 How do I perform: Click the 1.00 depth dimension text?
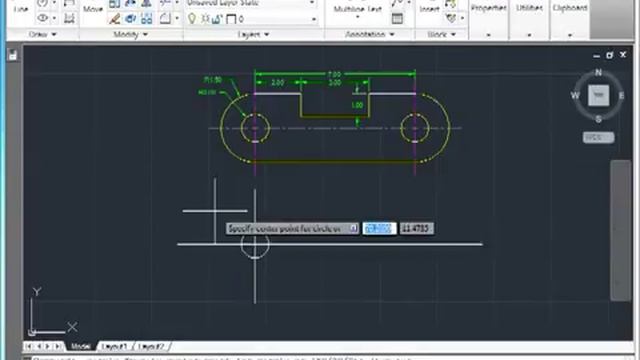(x=357, y=105)
